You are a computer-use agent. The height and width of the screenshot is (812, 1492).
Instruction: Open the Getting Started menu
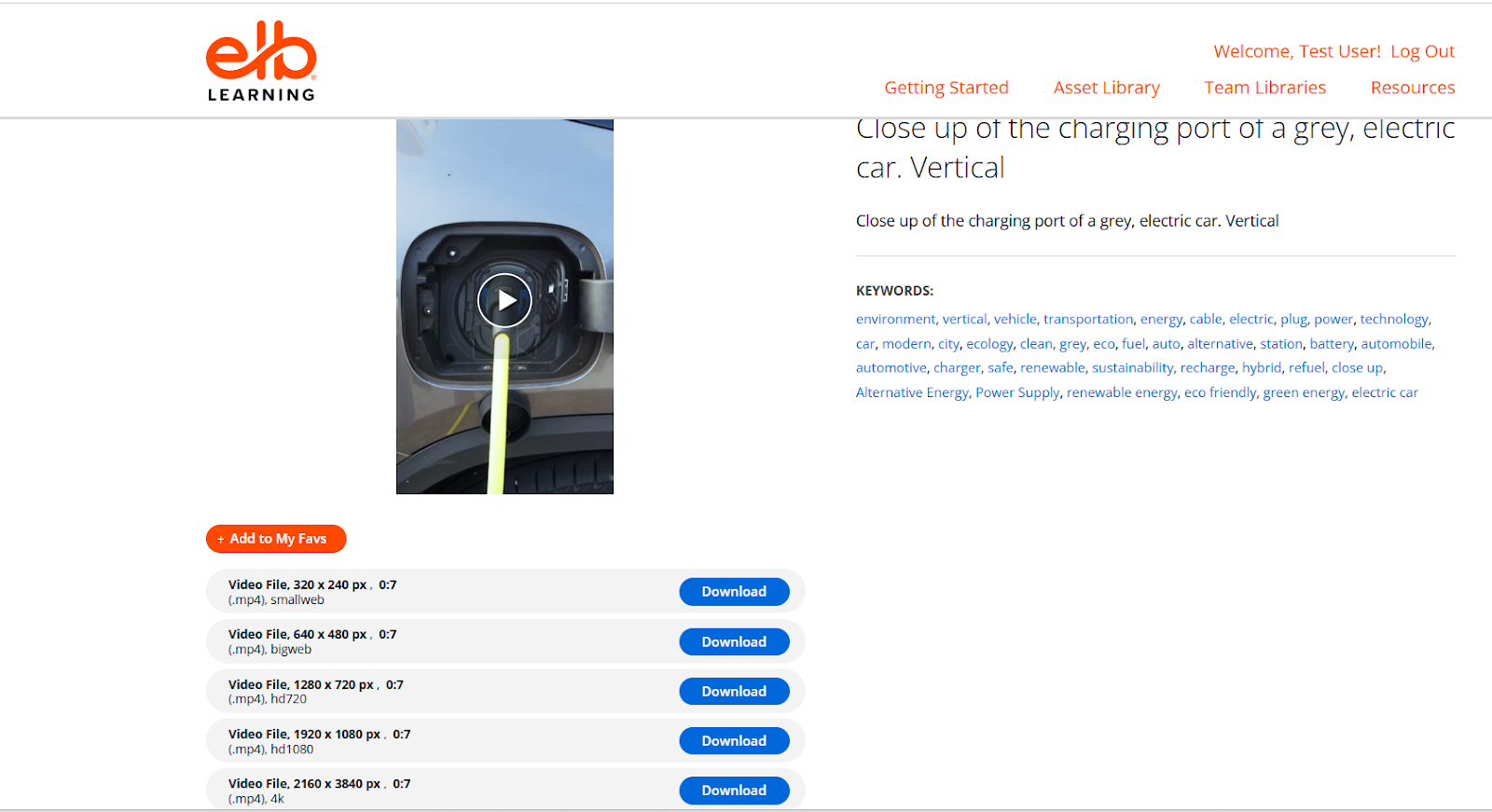pos(946,88)
